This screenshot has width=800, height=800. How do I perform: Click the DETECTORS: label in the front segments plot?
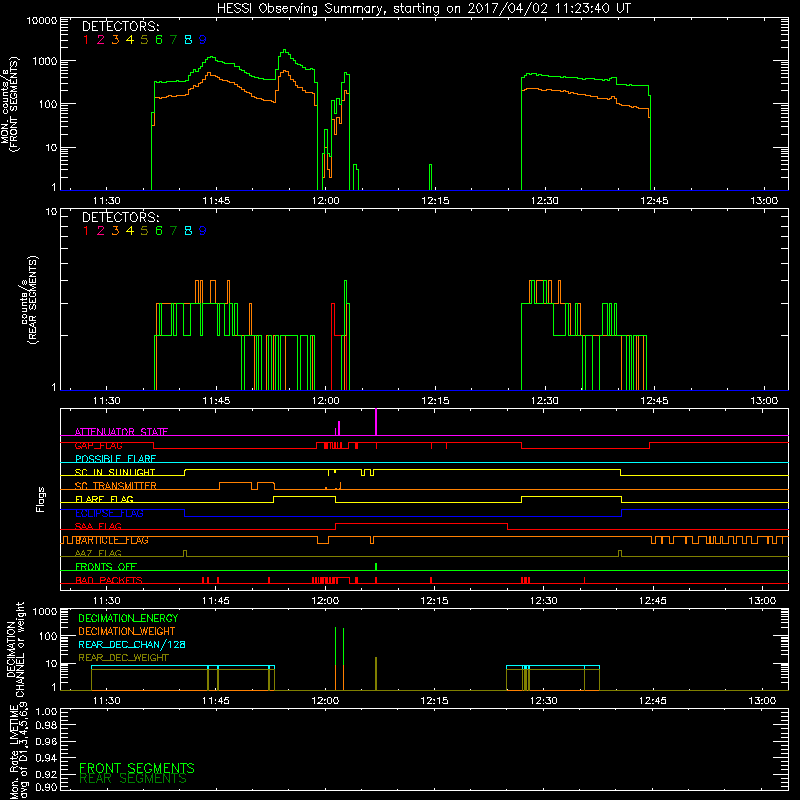coord(121,27)
